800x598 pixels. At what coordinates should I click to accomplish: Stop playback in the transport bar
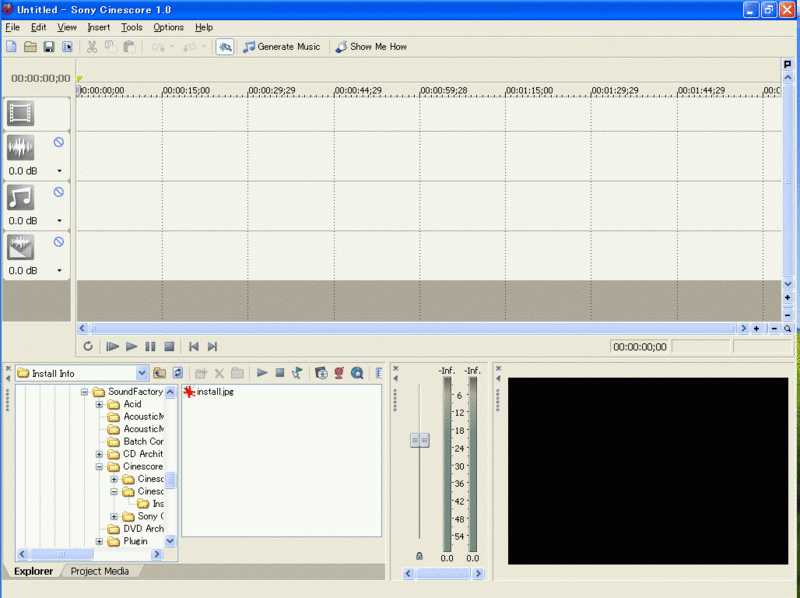pyautogui.click(x=169, y=346)
